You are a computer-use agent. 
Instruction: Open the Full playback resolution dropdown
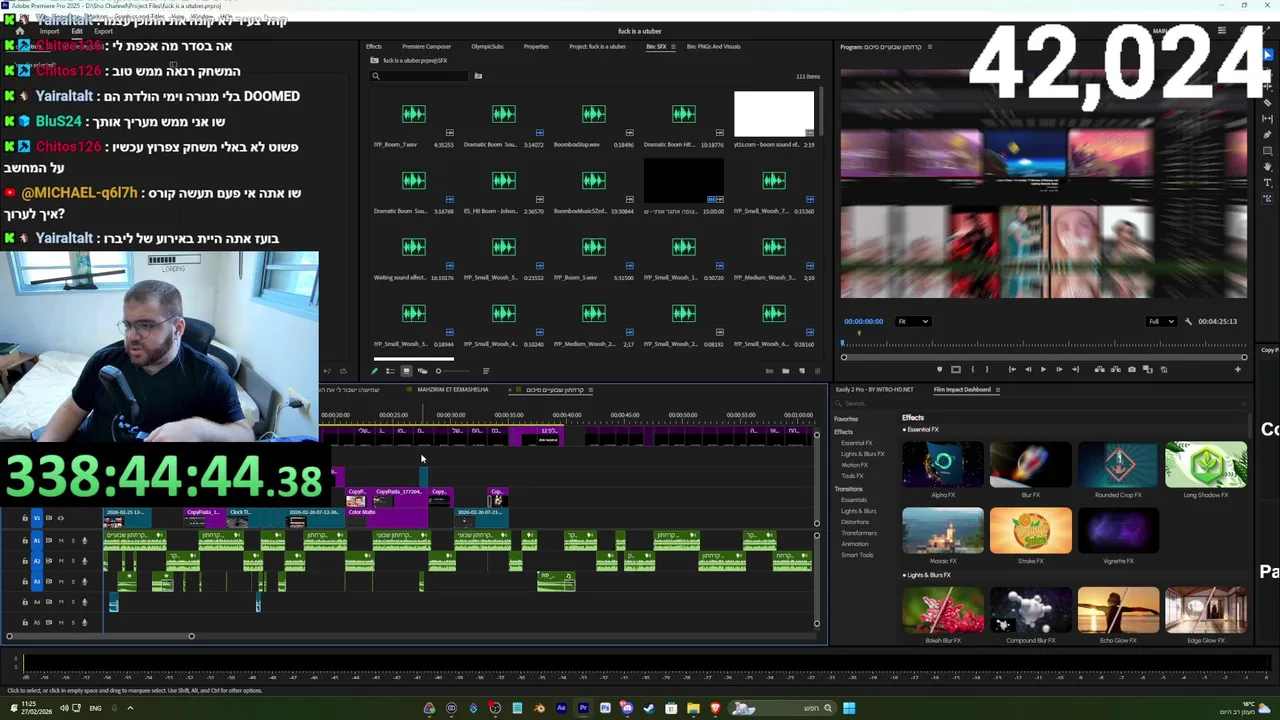point(1162,321)
